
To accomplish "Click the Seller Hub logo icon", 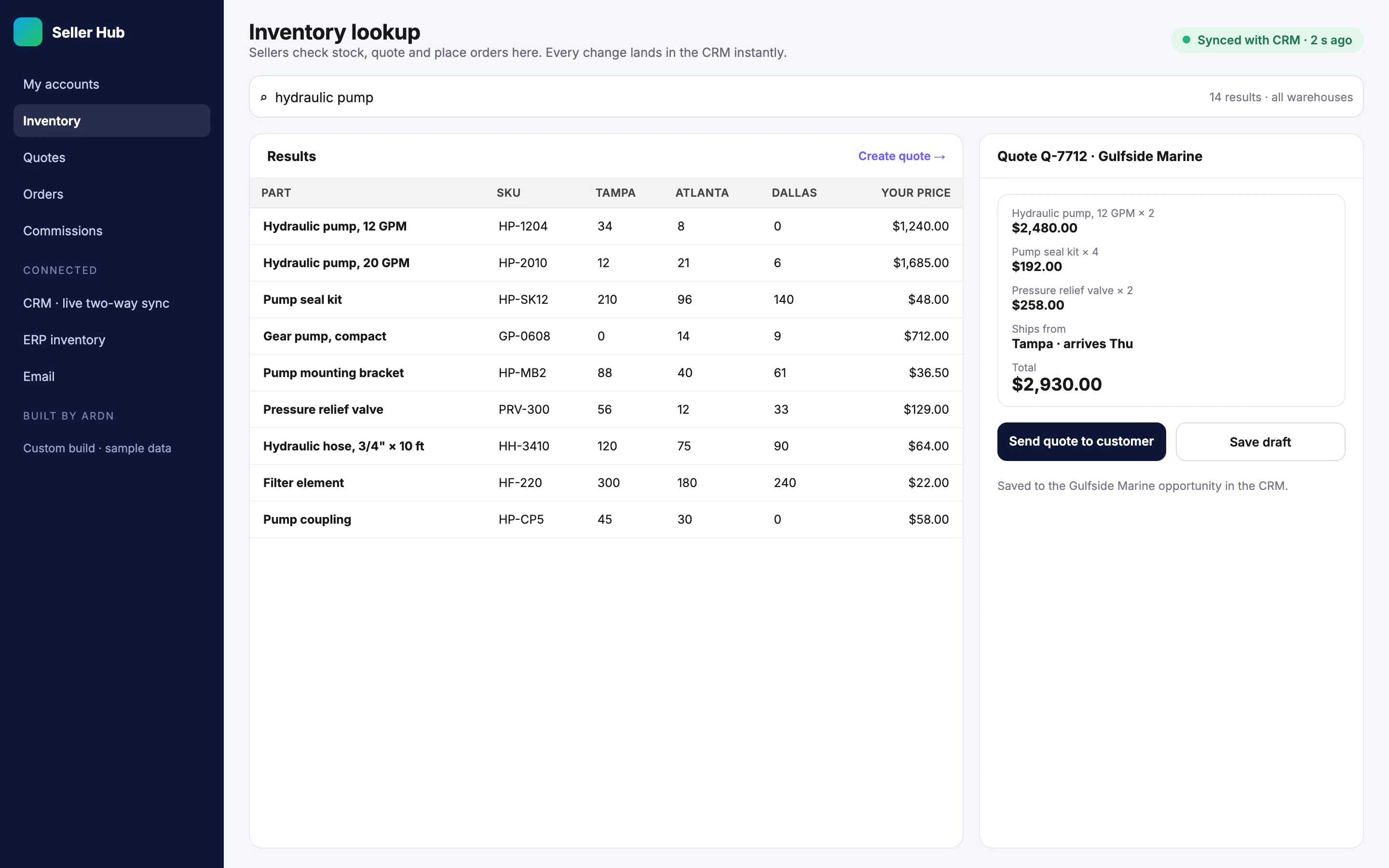I will tap(27, 31).
